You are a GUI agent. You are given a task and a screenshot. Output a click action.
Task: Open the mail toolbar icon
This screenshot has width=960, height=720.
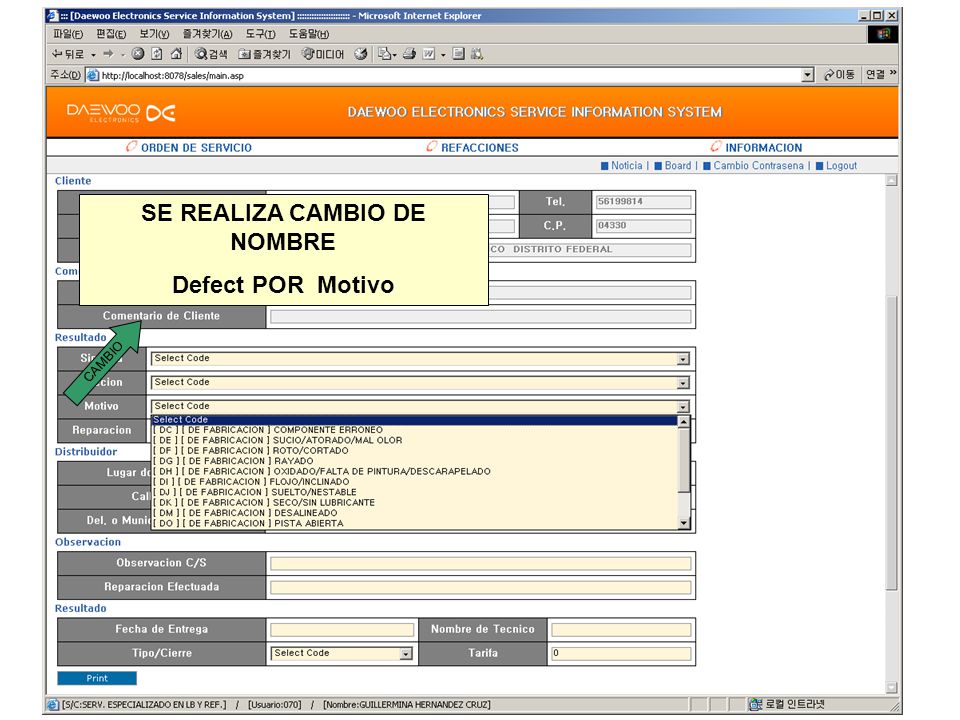[384, 54]
